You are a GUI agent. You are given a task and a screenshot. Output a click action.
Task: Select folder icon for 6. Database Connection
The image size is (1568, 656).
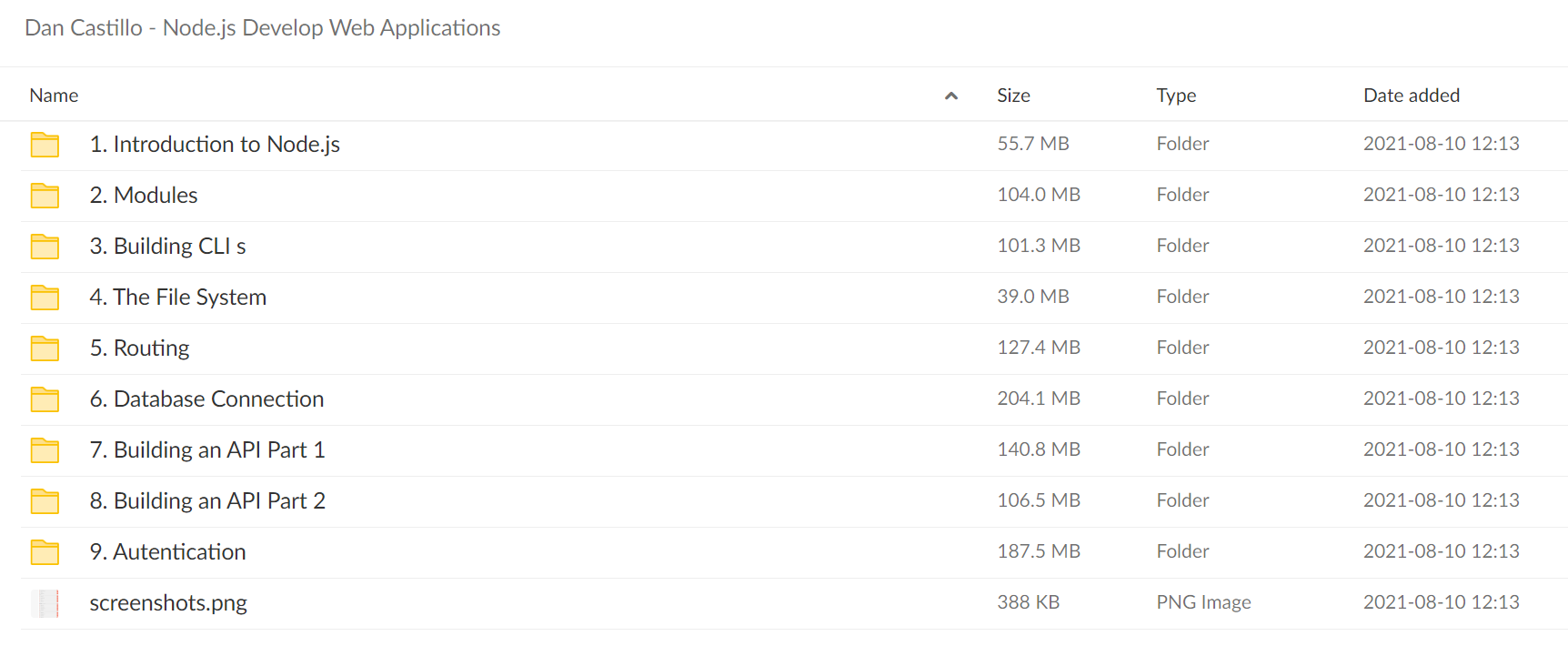click(x=45, y=399)
